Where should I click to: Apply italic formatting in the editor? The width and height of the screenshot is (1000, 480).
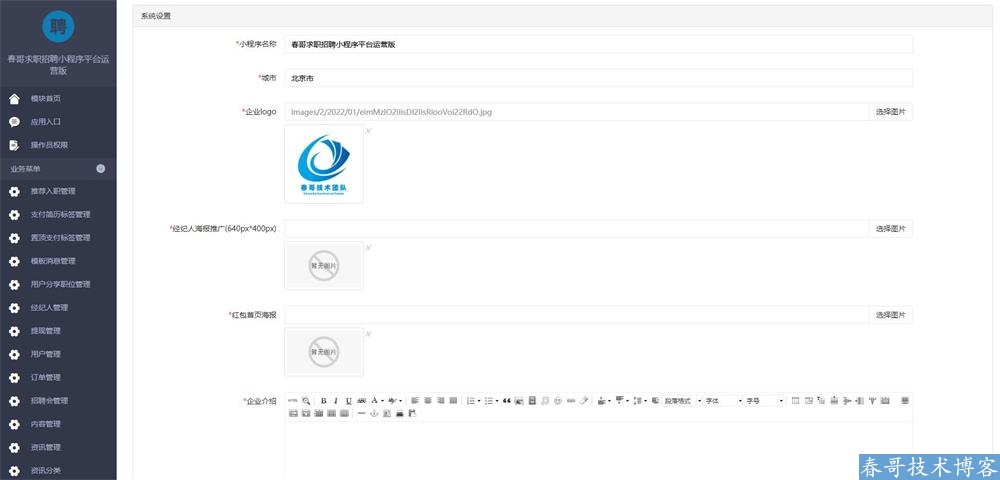coord(335,401)
